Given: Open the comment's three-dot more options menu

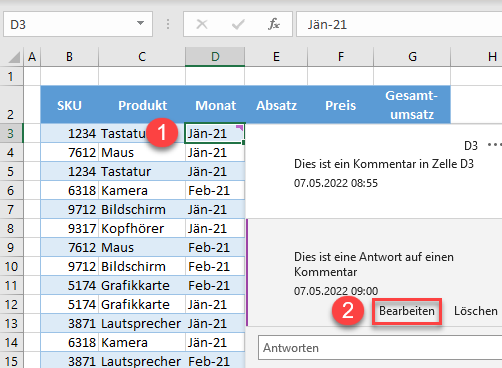Looking at the screenshot, I should pyautogui.click(x=495, y=145).
